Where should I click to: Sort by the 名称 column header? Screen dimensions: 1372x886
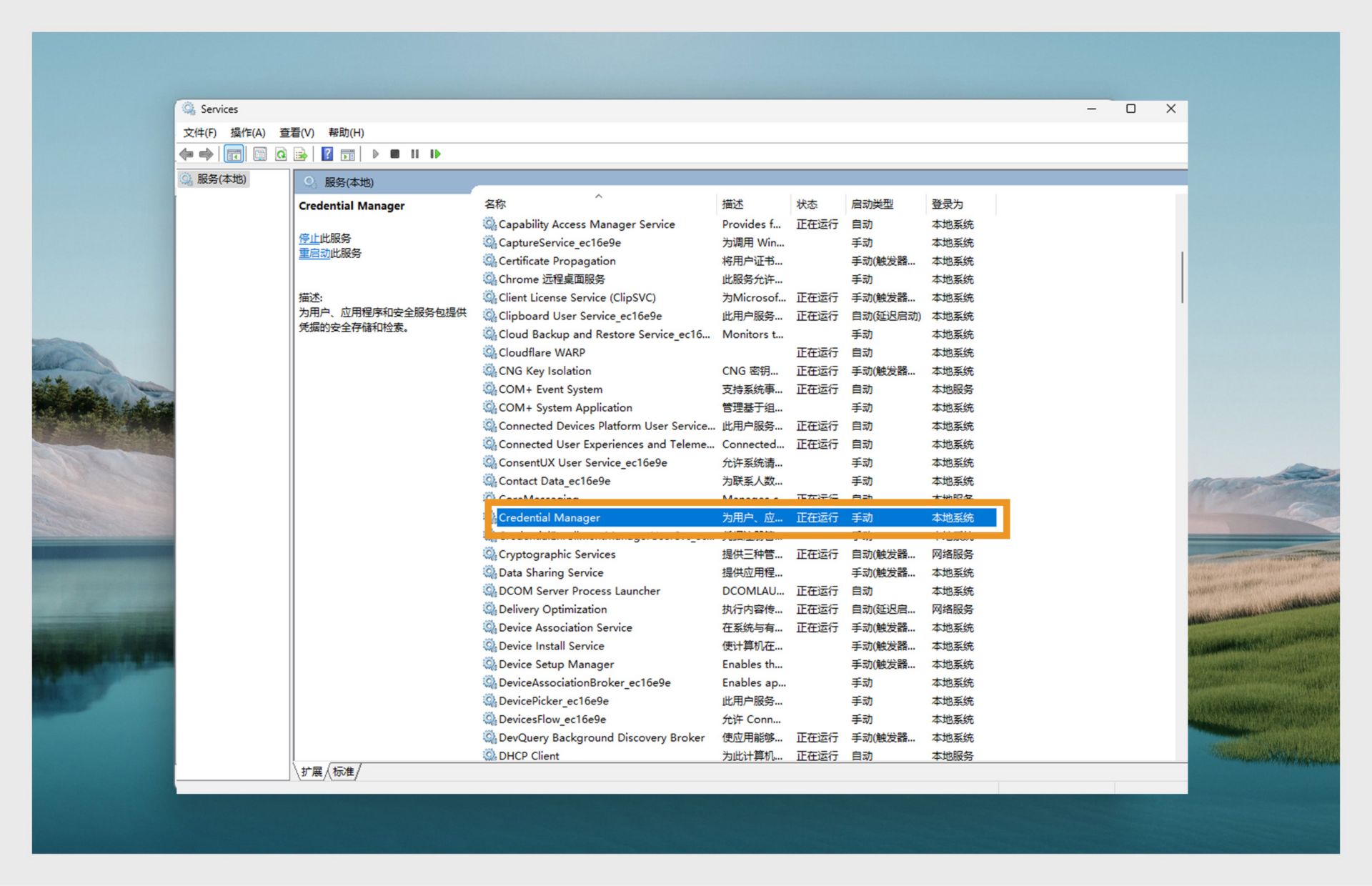click(495, 204)
